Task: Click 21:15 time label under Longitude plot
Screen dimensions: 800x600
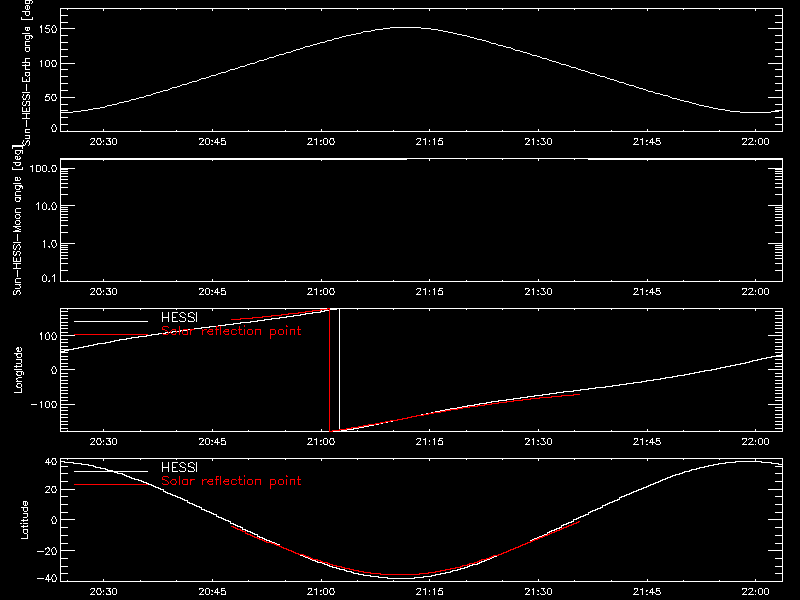Action: tap(430, 442)
